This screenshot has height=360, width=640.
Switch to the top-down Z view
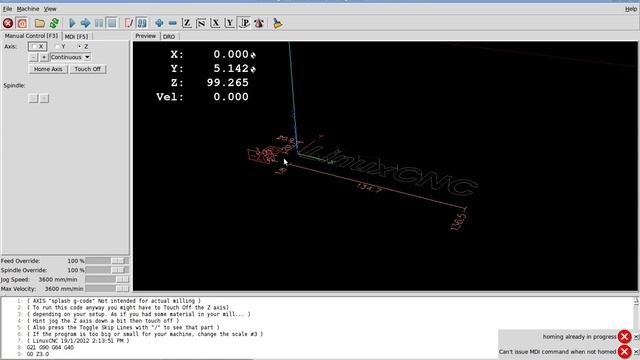point(187,23)
